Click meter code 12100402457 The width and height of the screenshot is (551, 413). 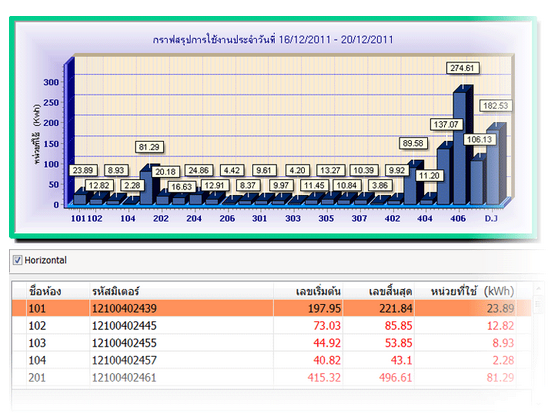[x=124, y=360]
